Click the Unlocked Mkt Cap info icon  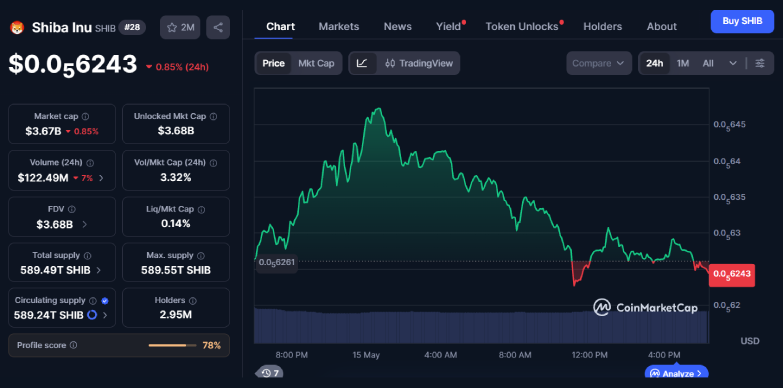pyautogui.click(x=213, y=116)
